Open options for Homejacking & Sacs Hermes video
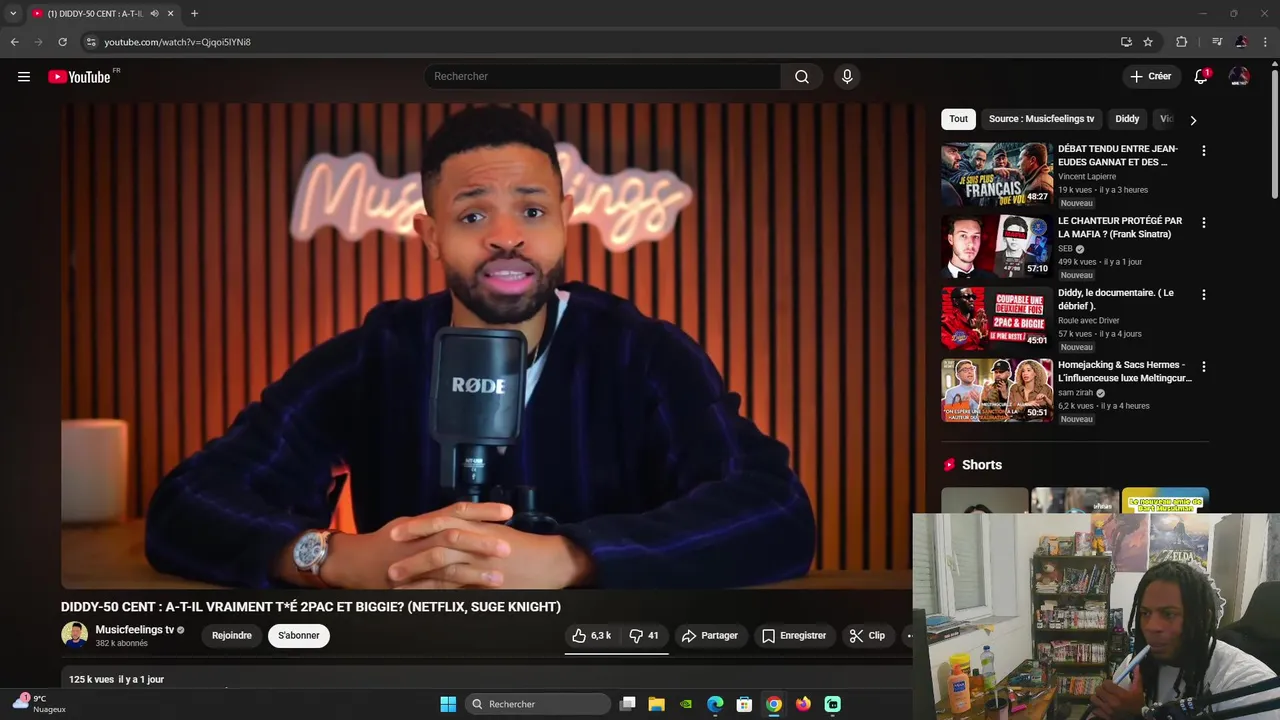 coord(1203,367)
